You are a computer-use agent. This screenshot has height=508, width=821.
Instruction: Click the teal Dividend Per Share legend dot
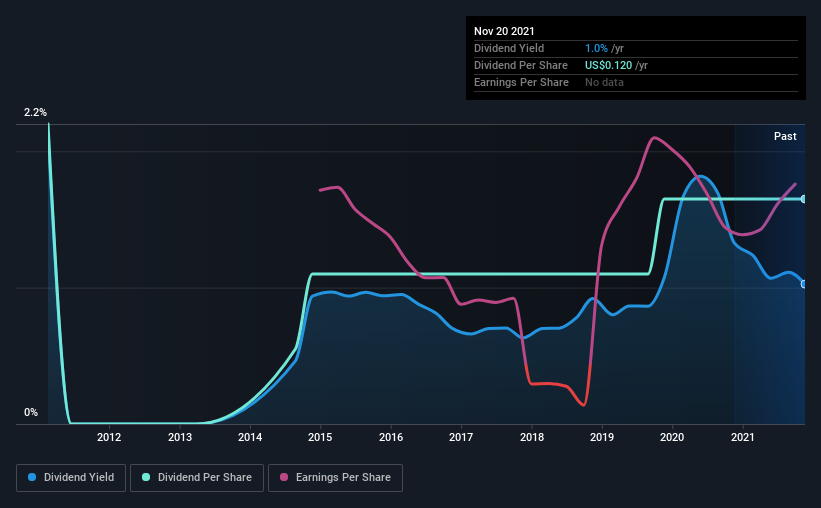click(x=146, y=477)
